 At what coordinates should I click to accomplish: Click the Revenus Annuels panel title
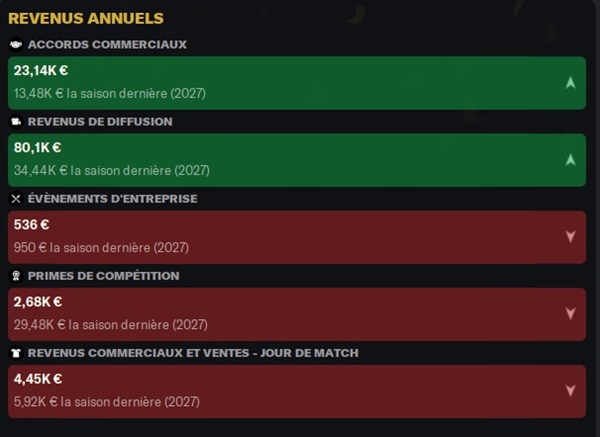click(86, 18)
